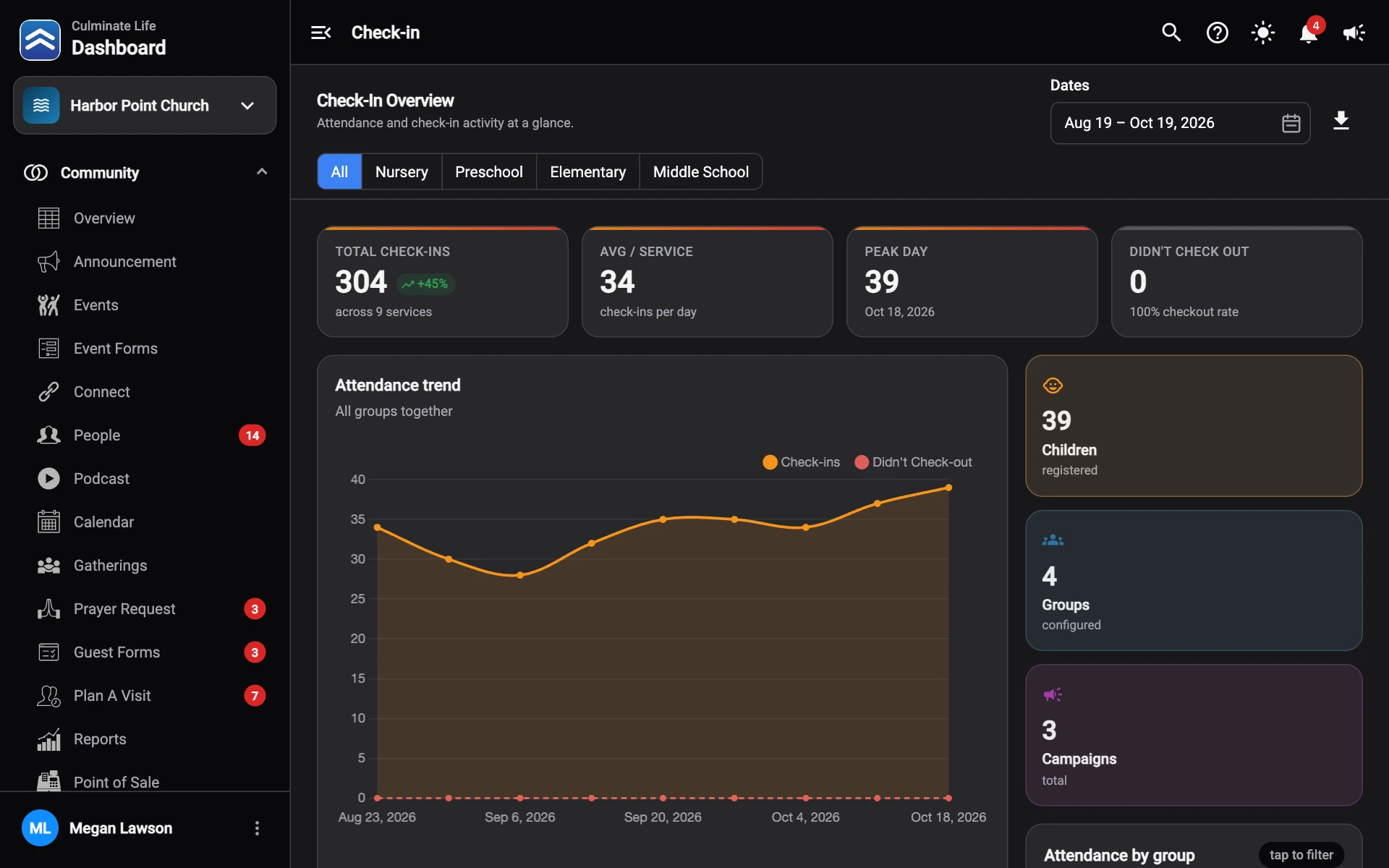Open the megaphone icon in top bar
This screenshot has height=868, width=1389.
pos(1354,33)
